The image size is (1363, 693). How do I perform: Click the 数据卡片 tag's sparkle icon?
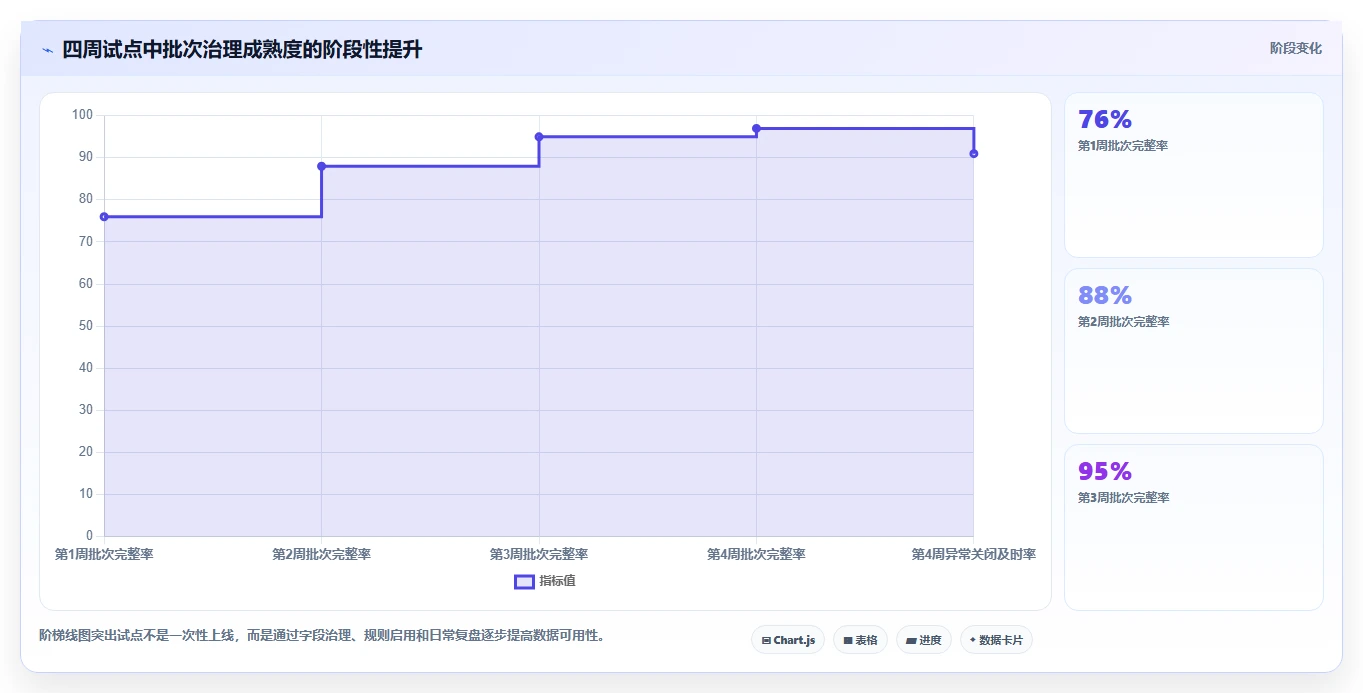click(x=973, y=640)
